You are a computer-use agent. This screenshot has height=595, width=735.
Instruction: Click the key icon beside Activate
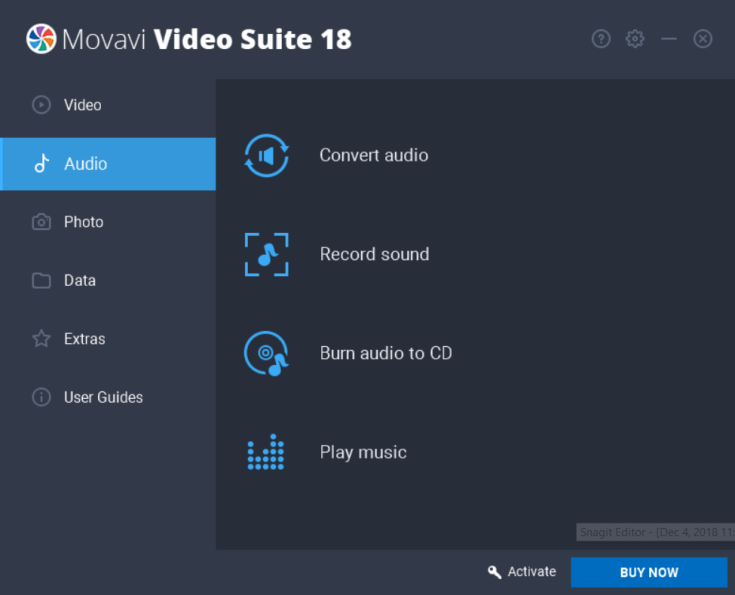(494, 572)
